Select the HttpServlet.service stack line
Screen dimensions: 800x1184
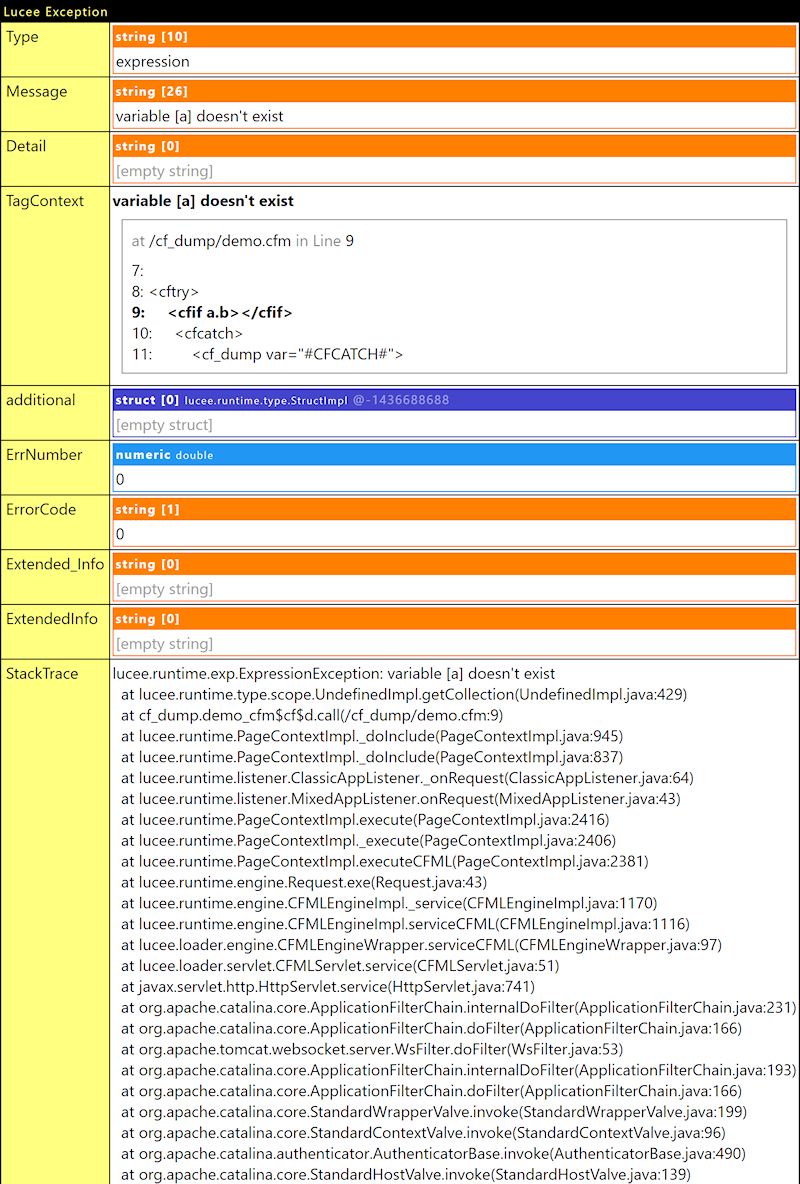click(328, 987)
